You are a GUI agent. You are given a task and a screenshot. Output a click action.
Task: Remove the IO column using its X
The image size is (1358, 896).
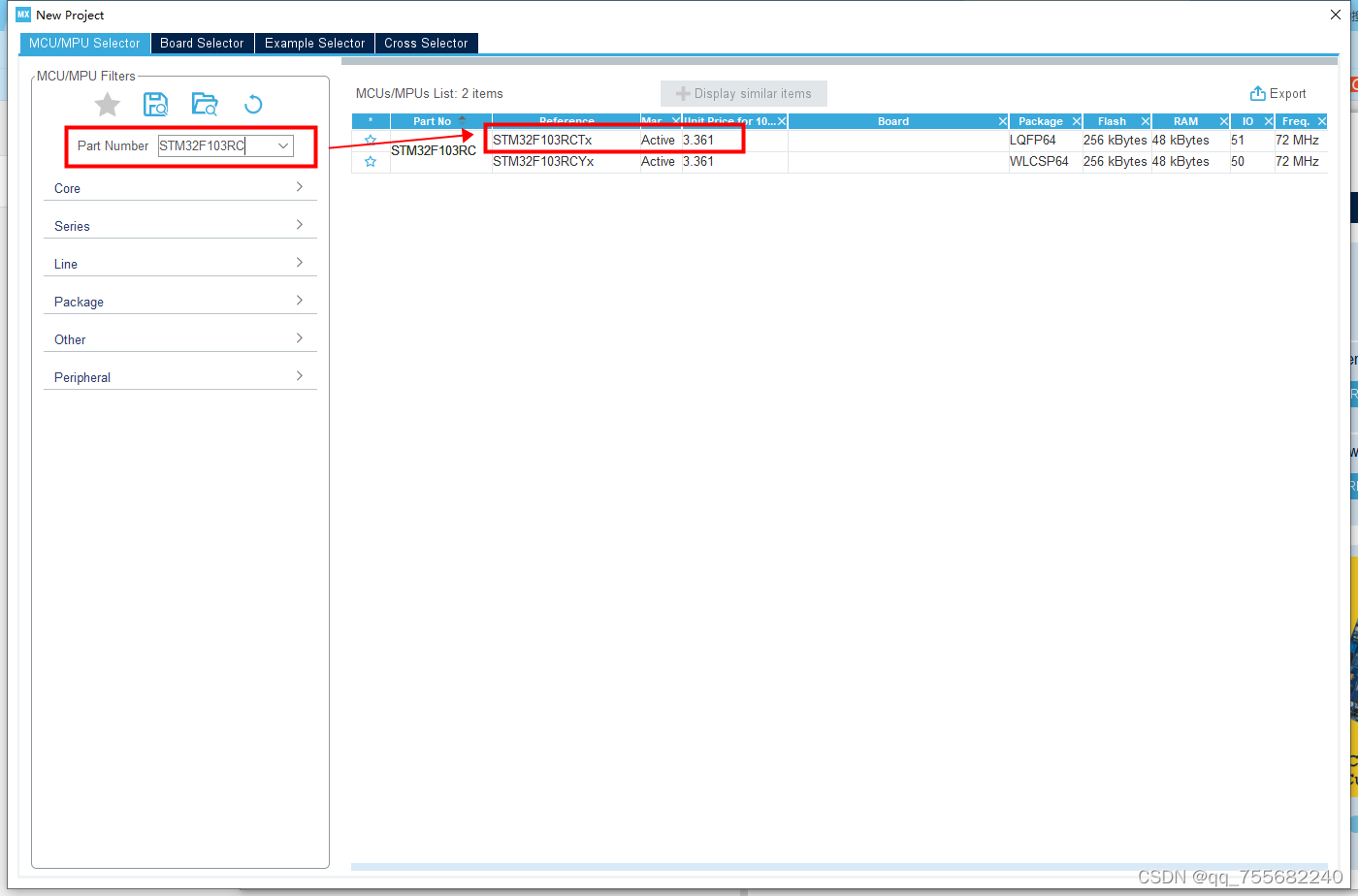point(1268,121)
